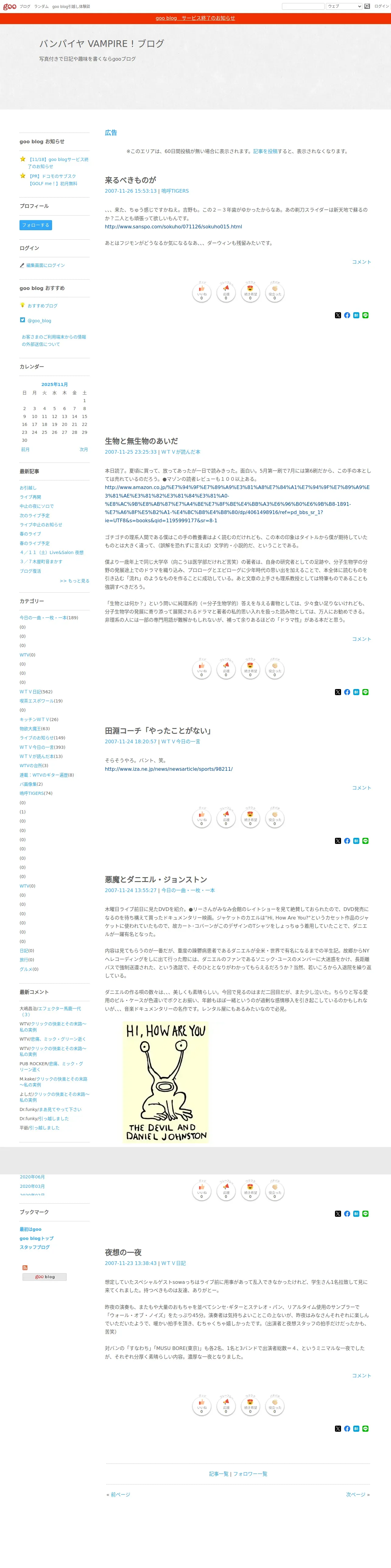Click the goo blog badge under RSS
The height and width of the screenshot is (1568, 391).
coord(44,1277)
